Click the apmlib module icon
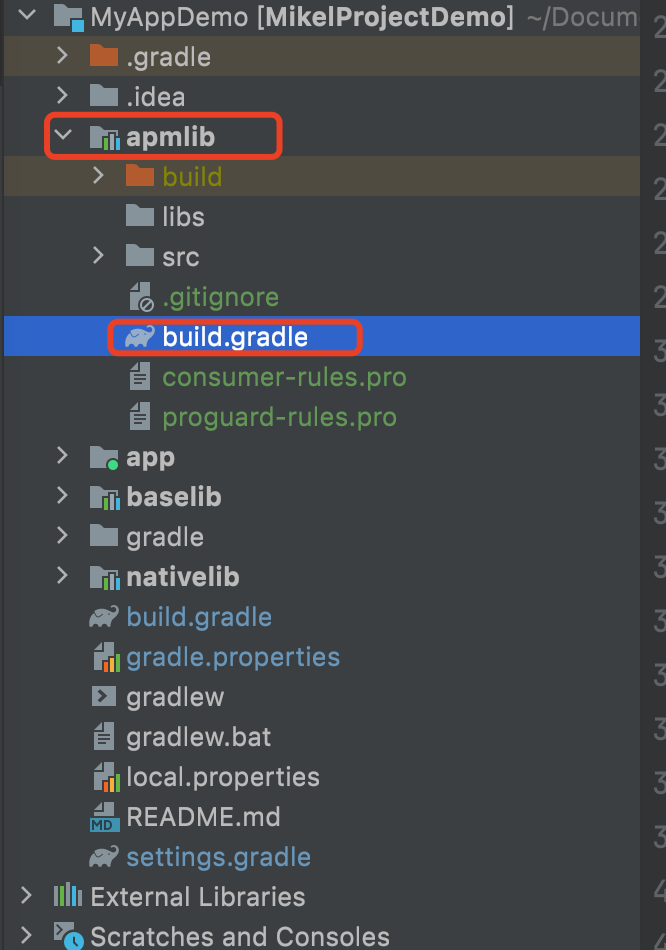Image resolution: width=666 pixels, height=950 pixels. tap(104, 137)
